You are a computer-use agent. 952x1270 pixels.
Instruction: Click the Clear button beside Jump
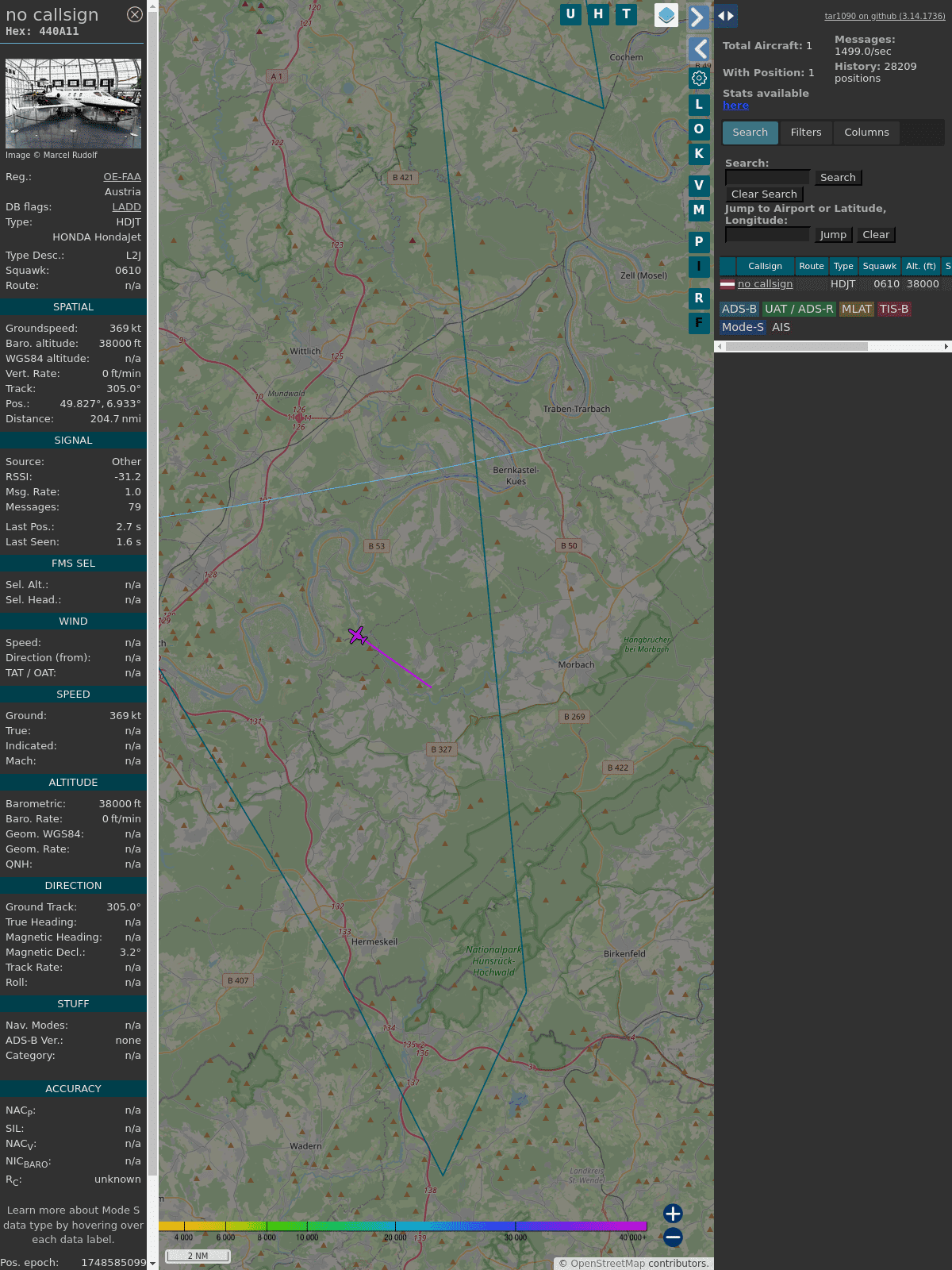coord(876,235)
